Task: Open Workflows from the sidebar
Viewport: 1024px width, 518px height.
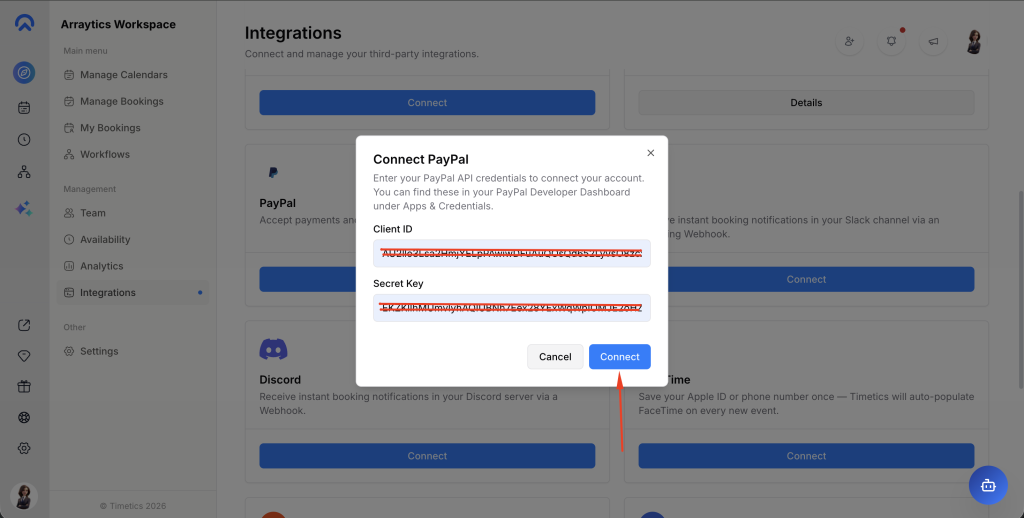Action: 105,154
